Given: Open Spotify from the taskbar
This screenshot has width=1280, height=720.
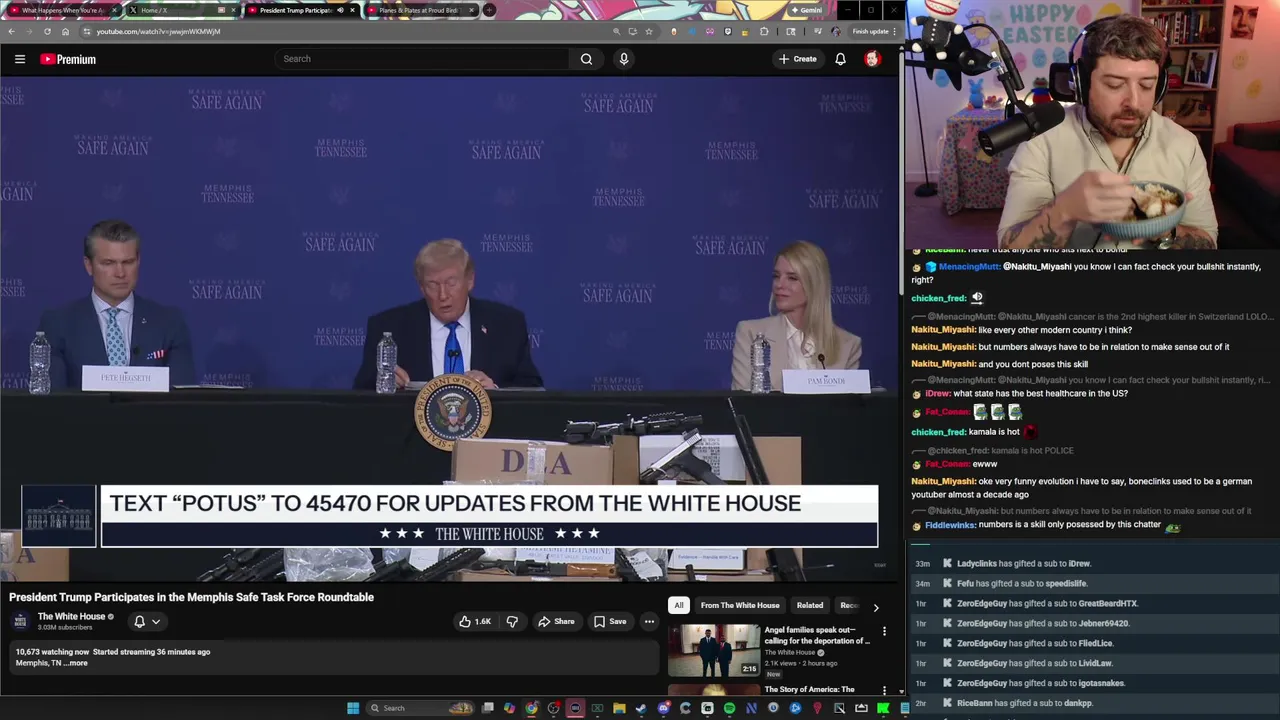Looking at the screenshot, I should (x=729, y=708).
